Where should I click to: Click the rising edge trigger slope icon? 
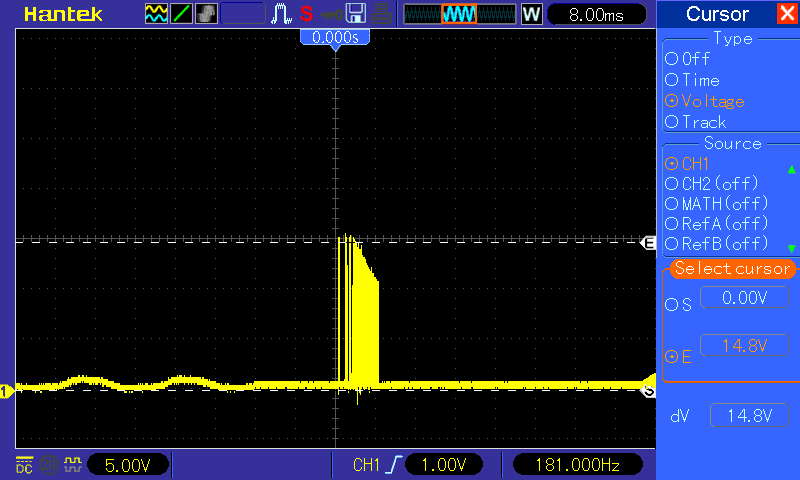point(397,464)
